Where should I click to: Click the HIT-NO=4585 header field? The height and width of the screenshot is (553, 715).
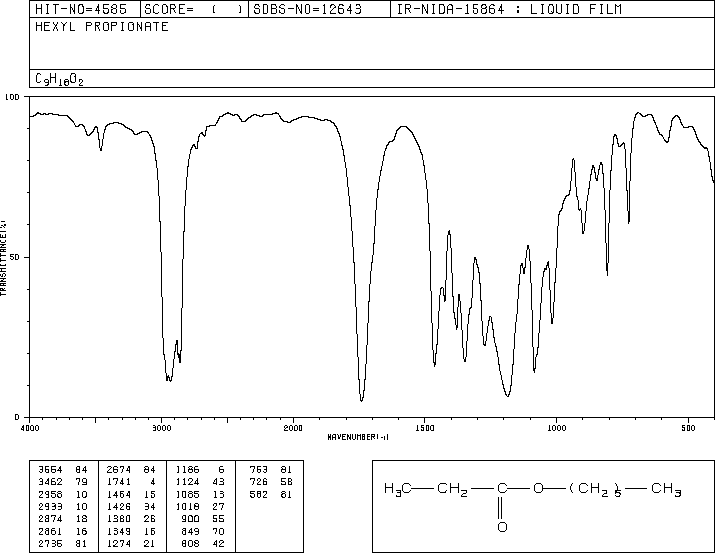coord(84,9)
